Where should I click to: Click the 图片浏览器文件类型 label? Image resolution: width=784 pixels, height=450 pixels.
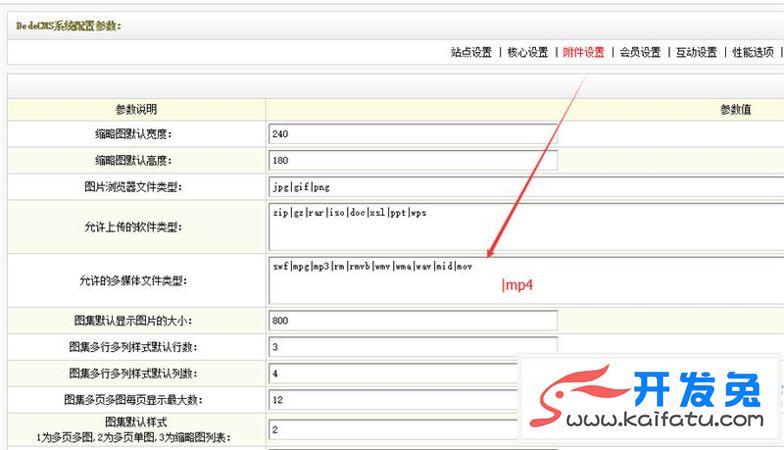[x=134, y=187]
